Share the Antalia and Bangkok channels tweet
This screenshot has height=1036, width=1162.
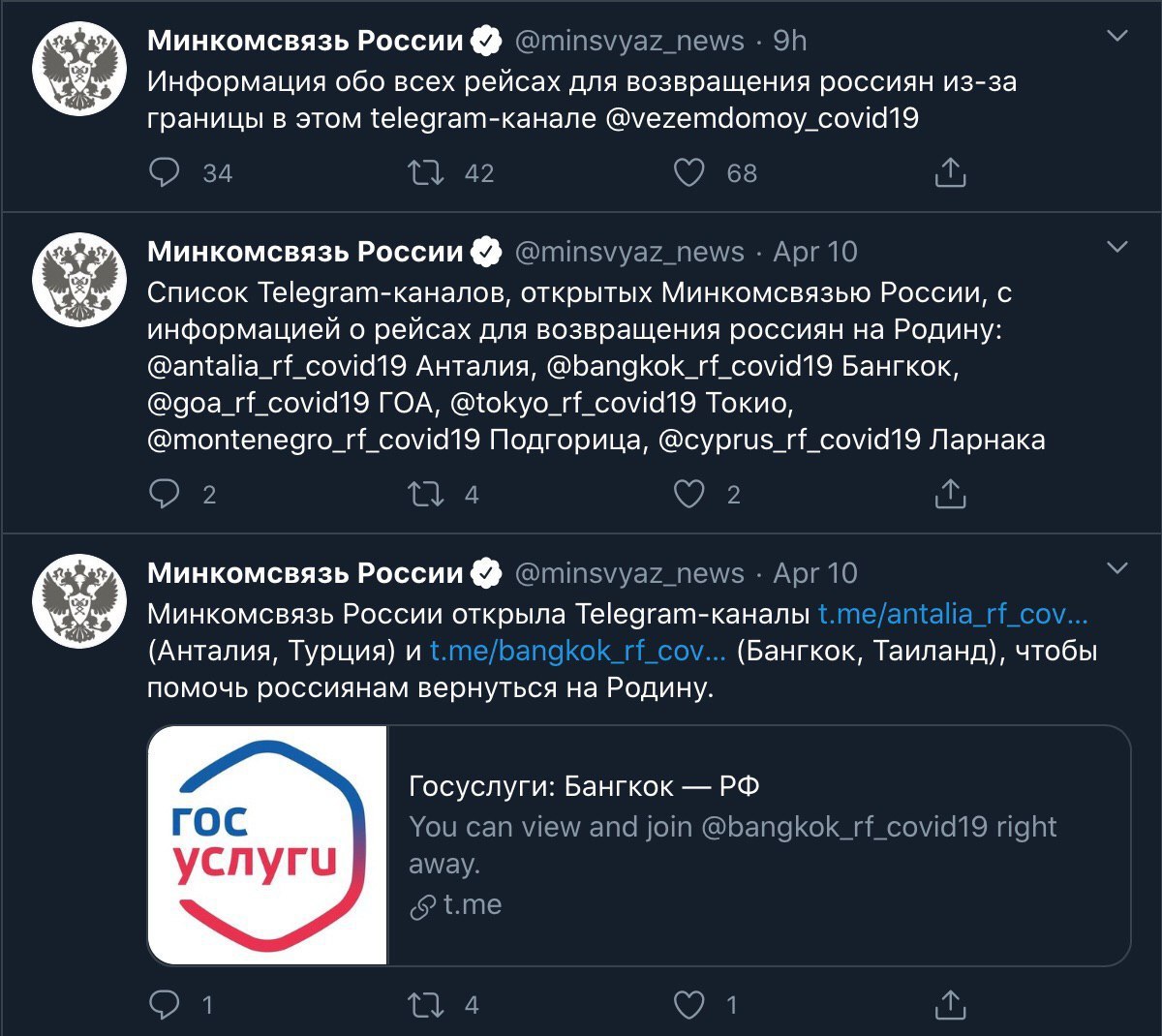tap(950, 1005)
